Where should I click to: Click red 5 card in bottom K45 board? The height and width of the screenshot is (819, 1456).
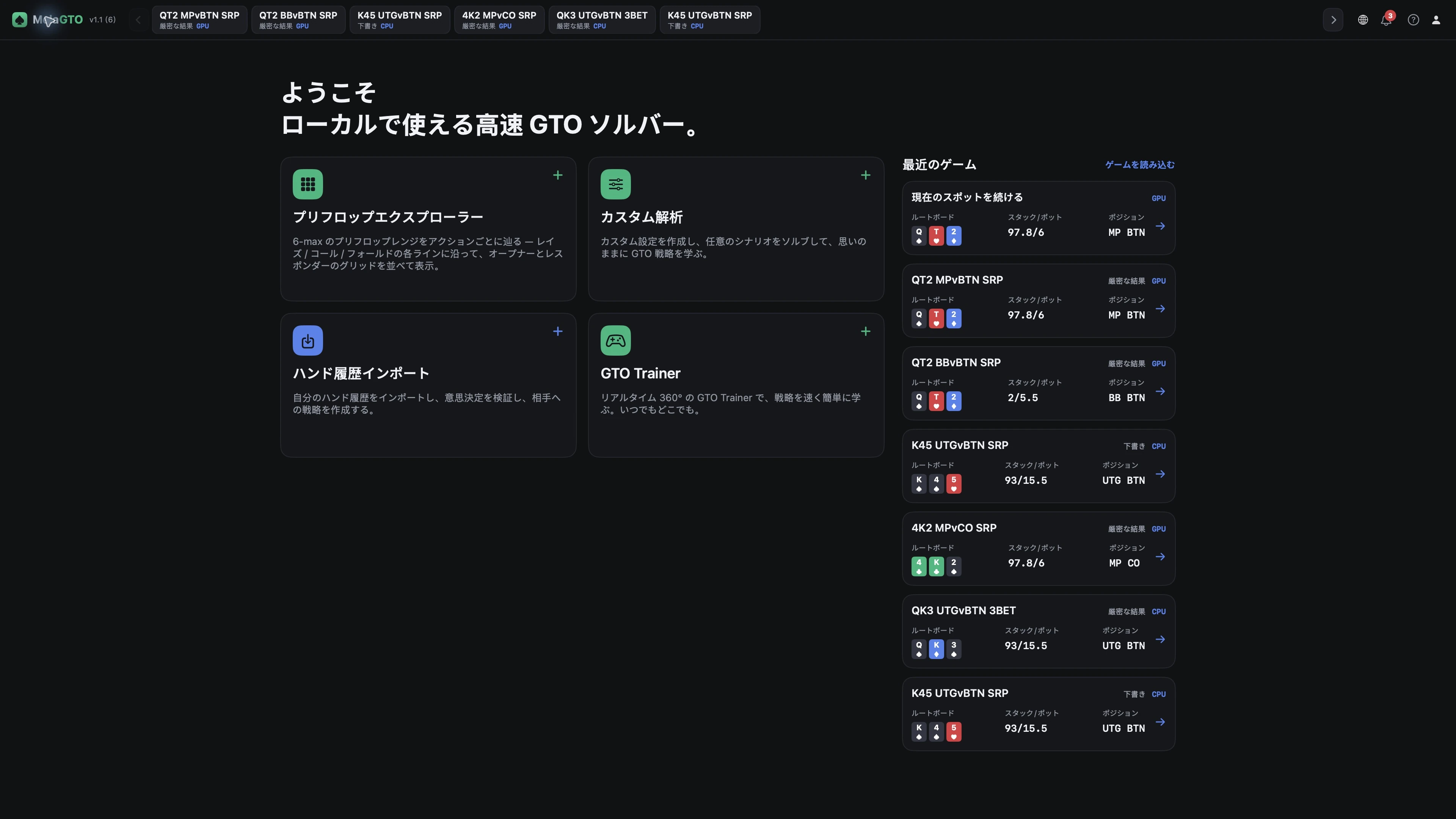[x=954, y=731]
